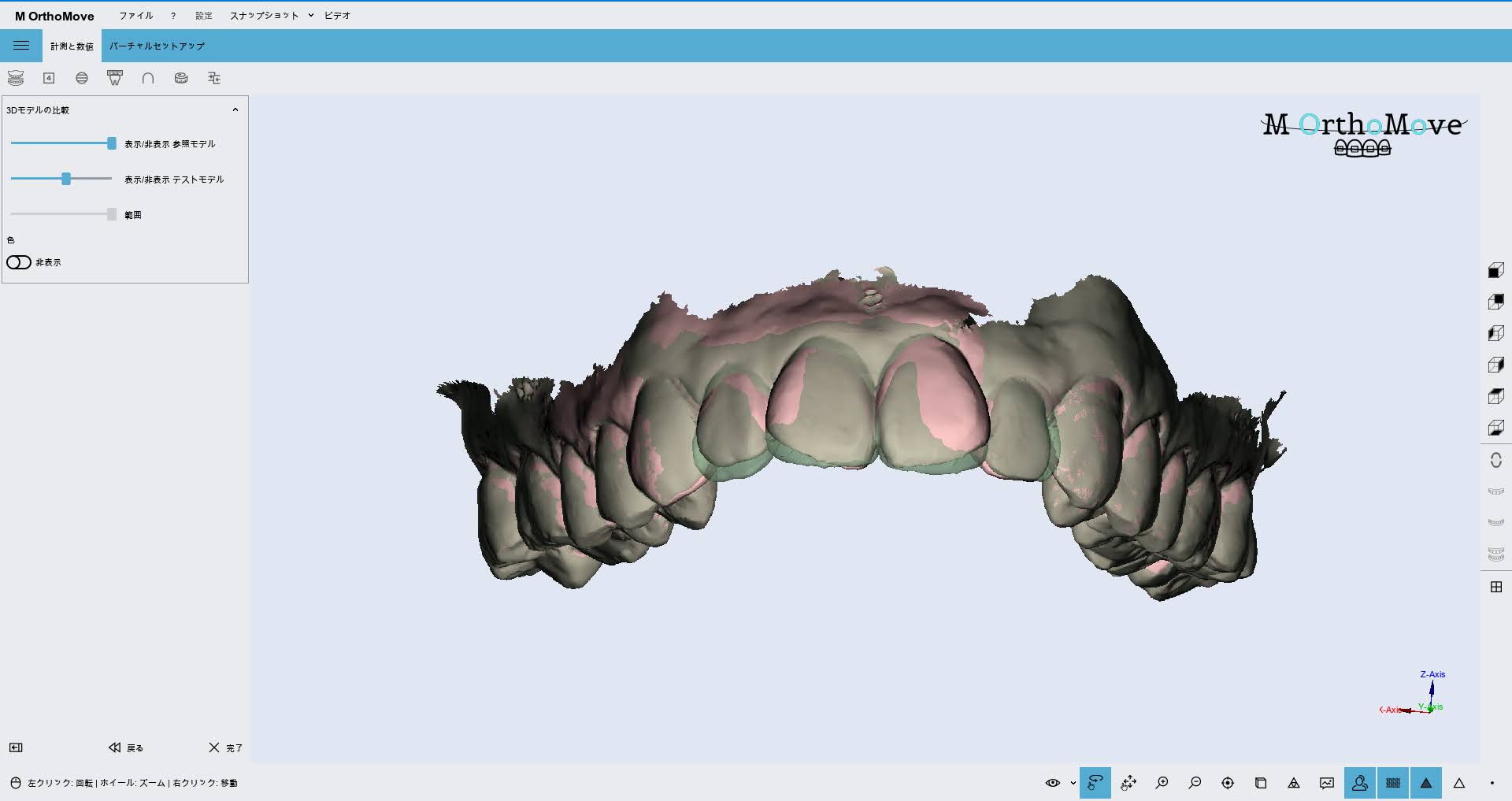The image size is (1512, 801).
Task: Open the ファイル menu
Action: tap(135, 16)
